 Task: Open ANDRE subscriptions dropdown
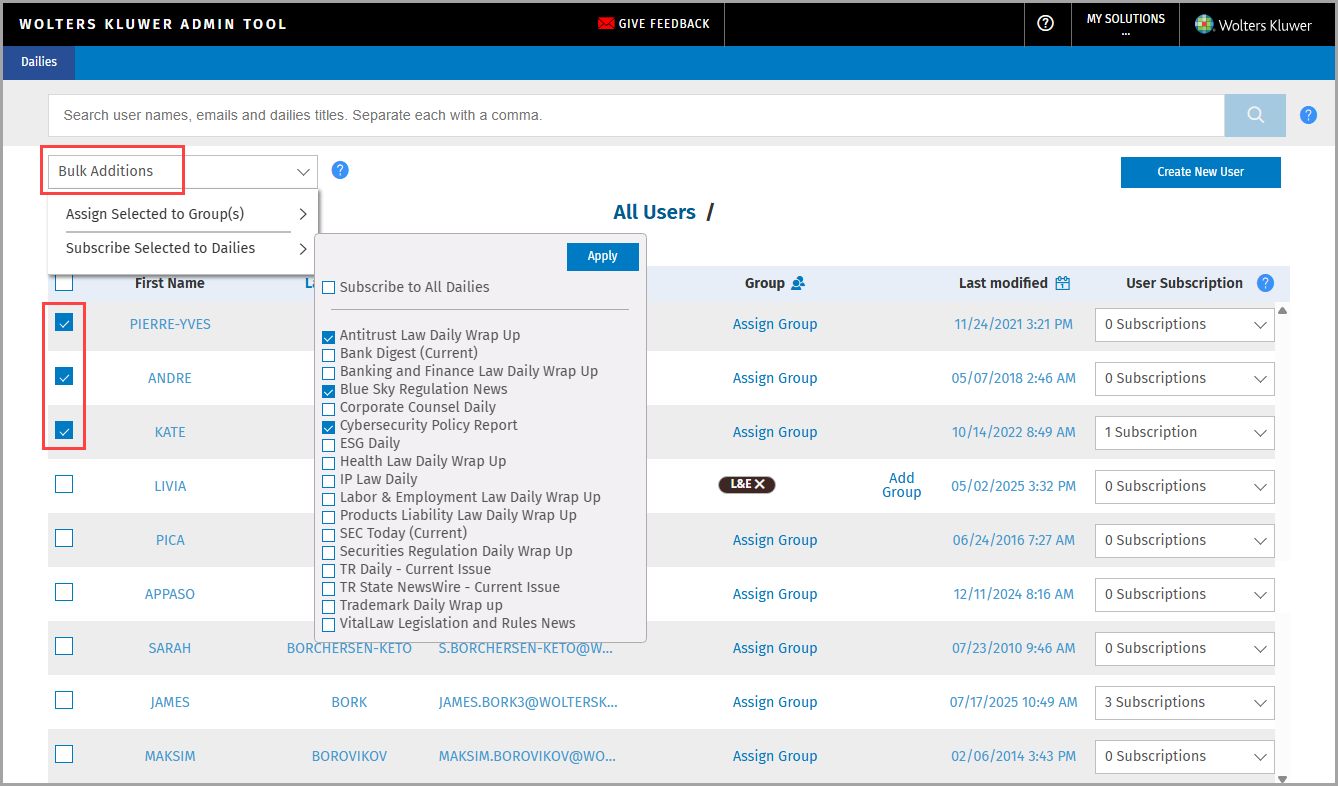pos(1185,378)
